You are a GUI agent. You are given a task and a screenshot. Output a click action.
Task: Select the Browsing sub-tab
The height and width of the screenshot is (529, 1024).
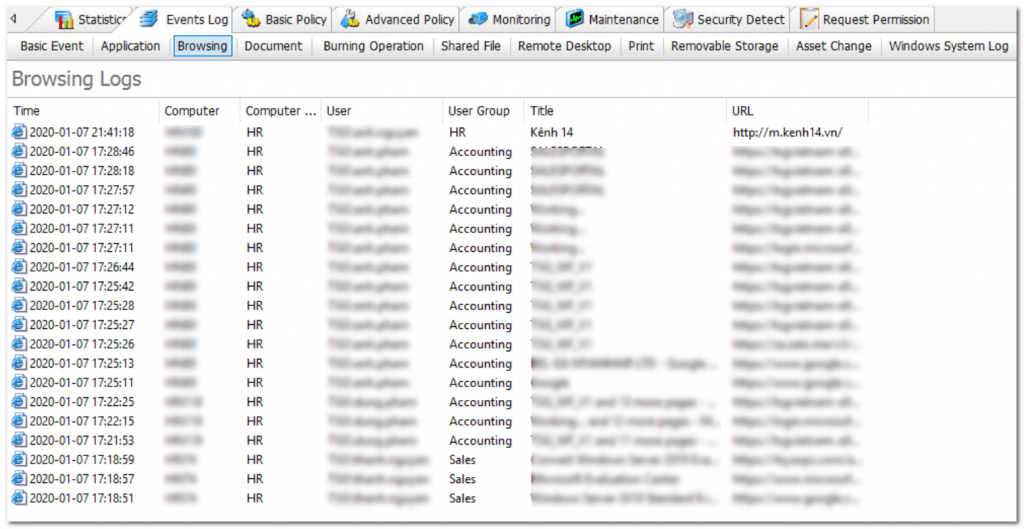point(202,46)
